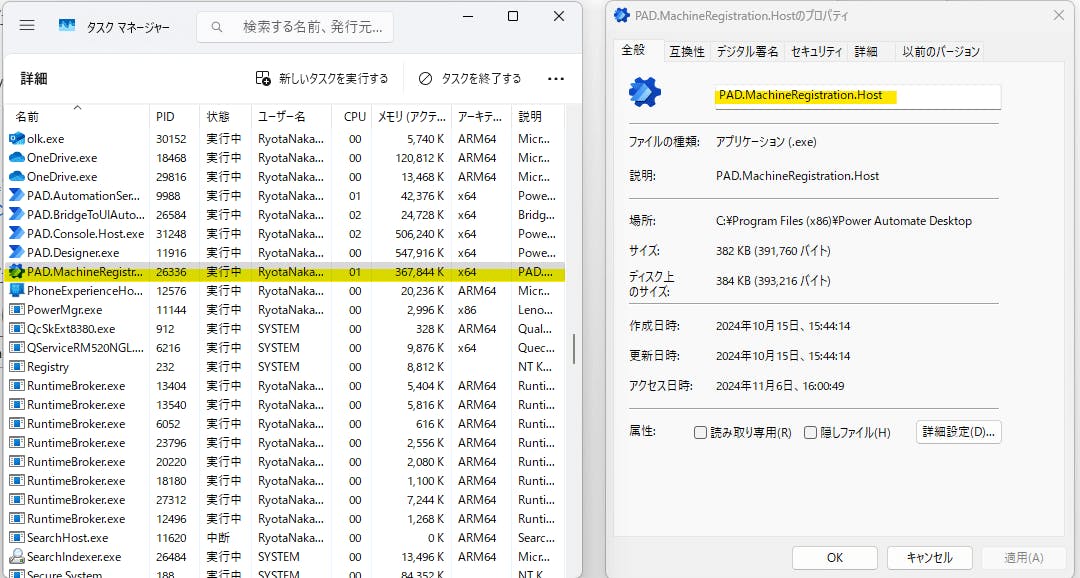Click the RuntimeBroker.exe icon with PID 6052
Viewport: 1080px width, 578px height.
[17, 424]
